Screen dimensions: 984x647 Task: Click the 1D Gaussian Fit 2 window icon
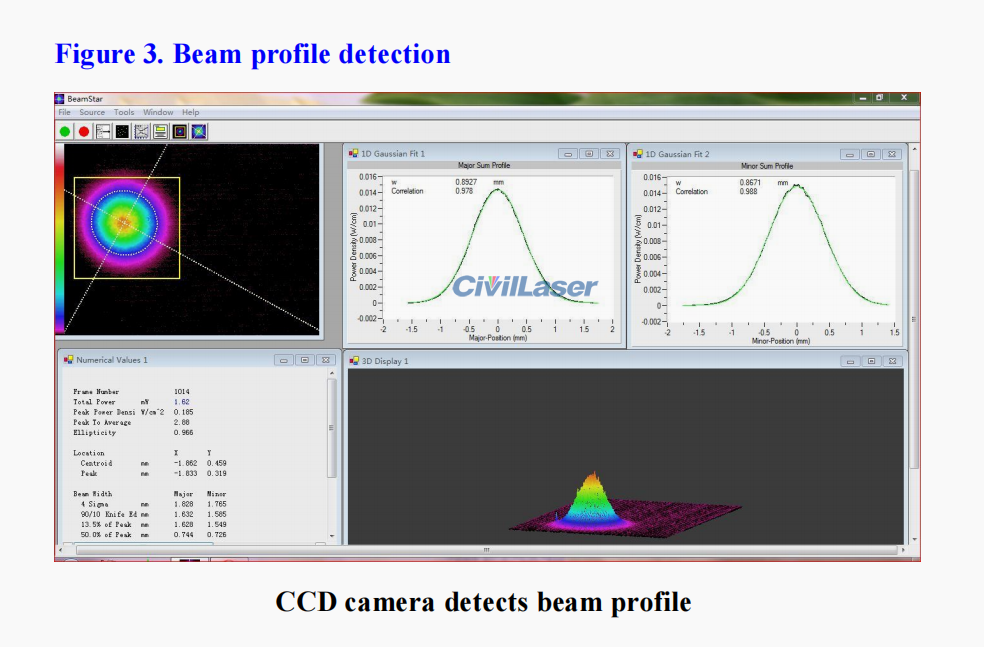(x=638, y=154)
